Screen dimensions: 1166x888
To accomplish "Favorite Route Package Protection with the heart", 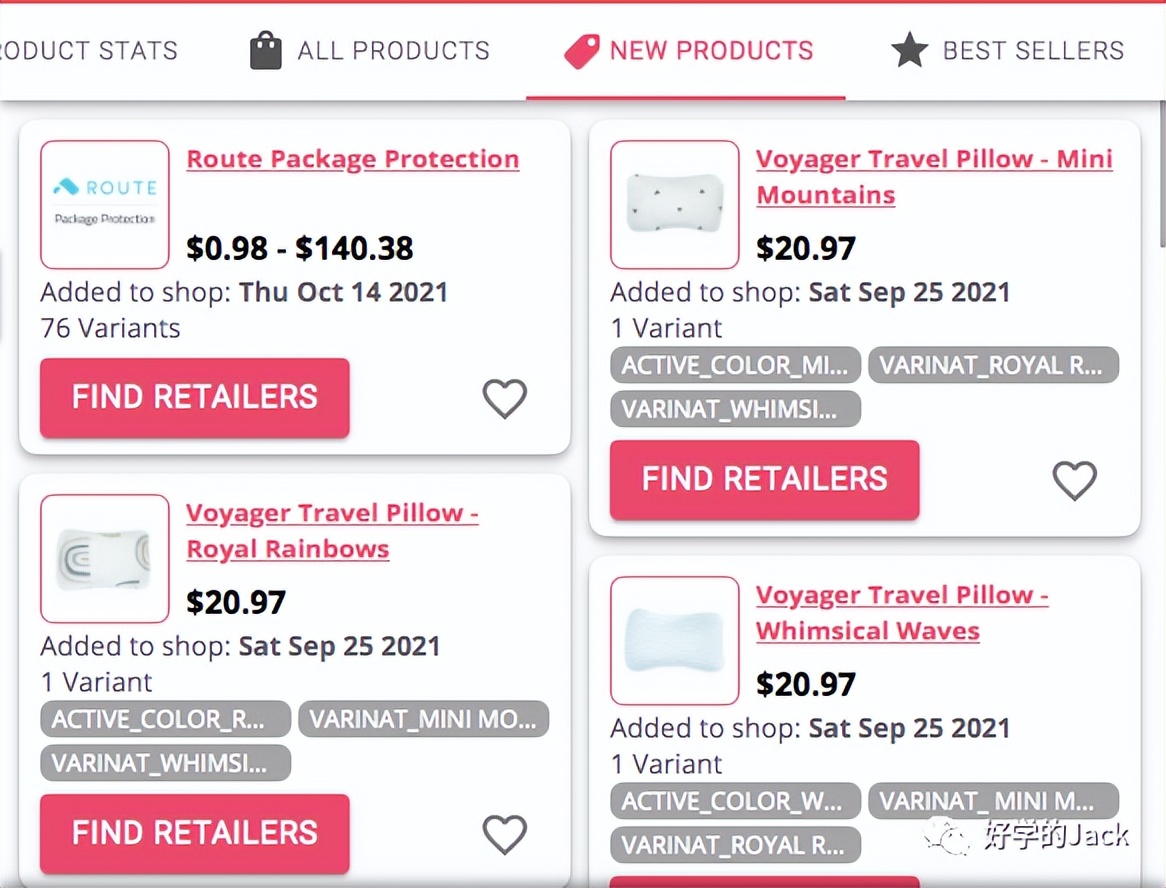I will click(505, 399).
